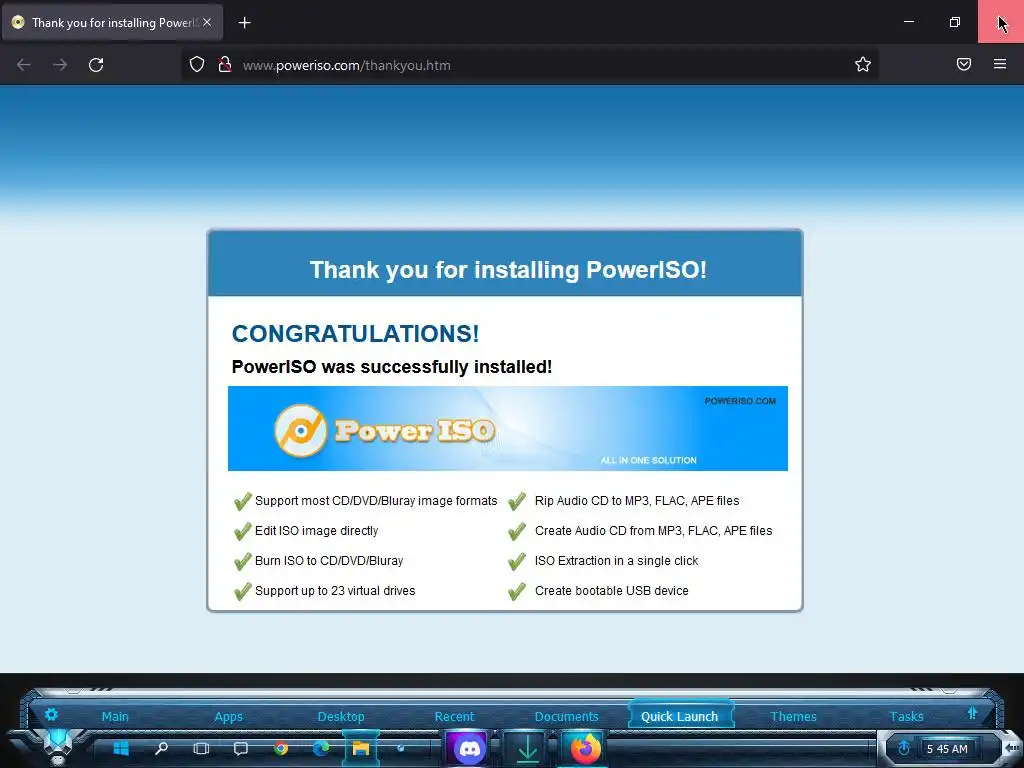Launch Google Chrome from taskbar
Screen dimensions: 1024x768
(x=281, y=748)
